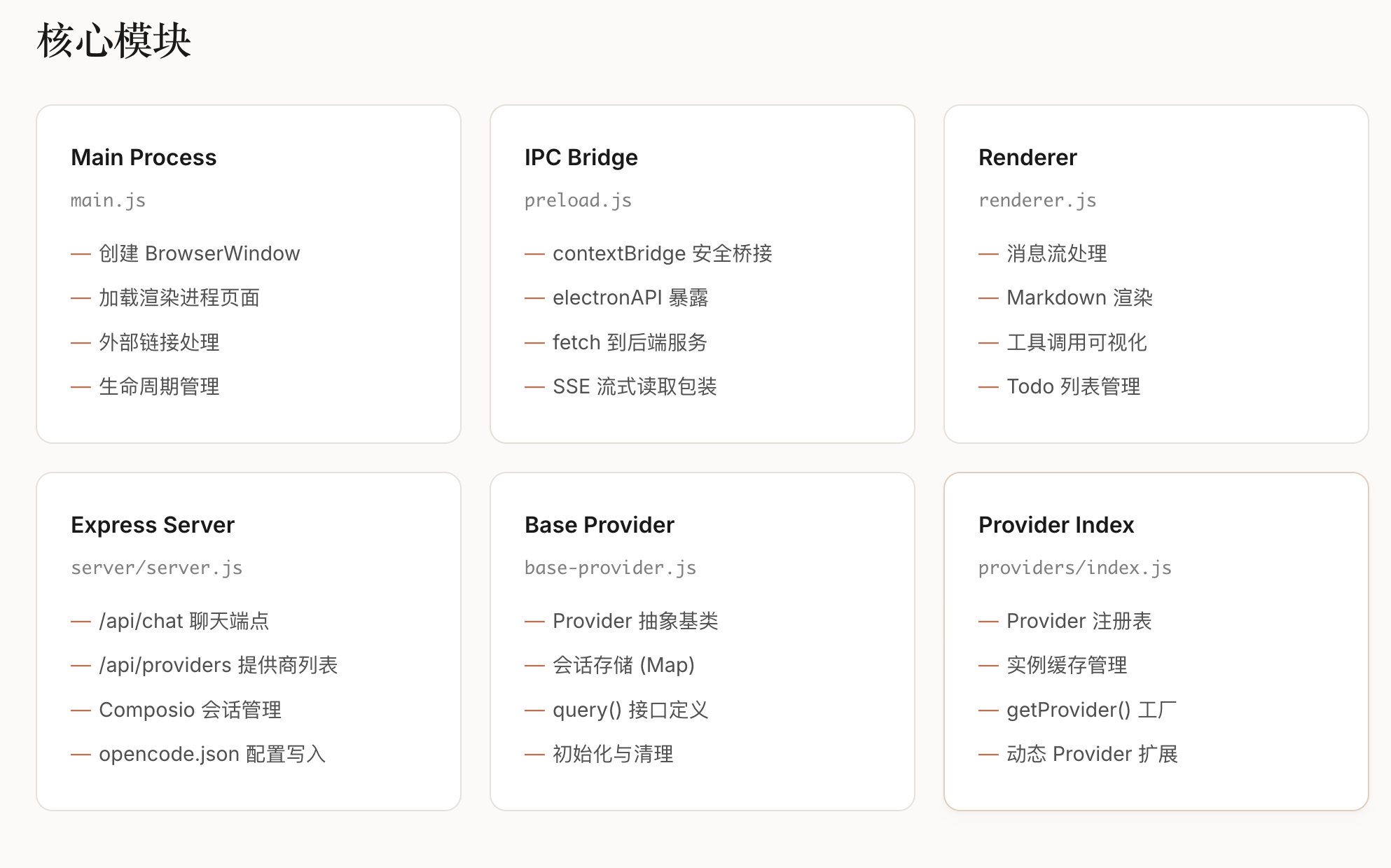
Task: Click the 核心模块 page heading
Action: tap(113, 41)
